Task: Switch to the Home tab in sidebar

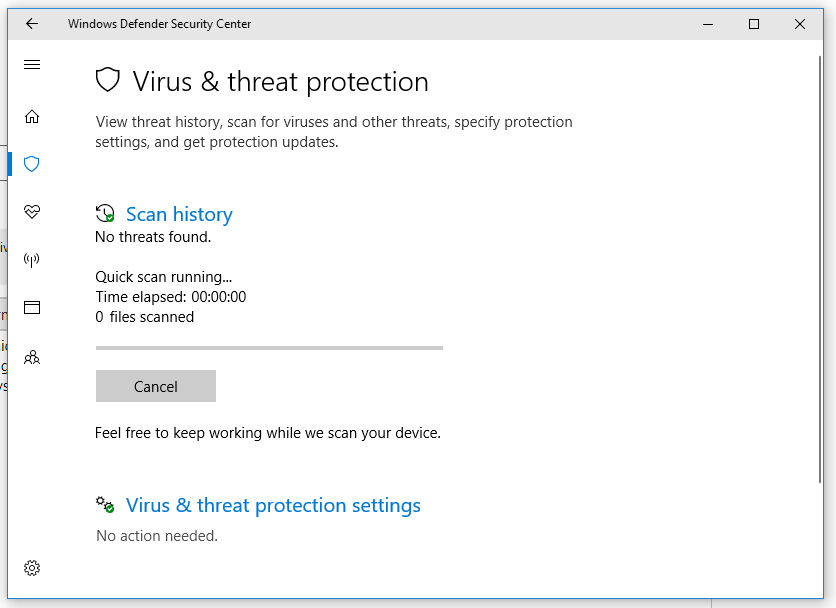Action: (31, 116)
